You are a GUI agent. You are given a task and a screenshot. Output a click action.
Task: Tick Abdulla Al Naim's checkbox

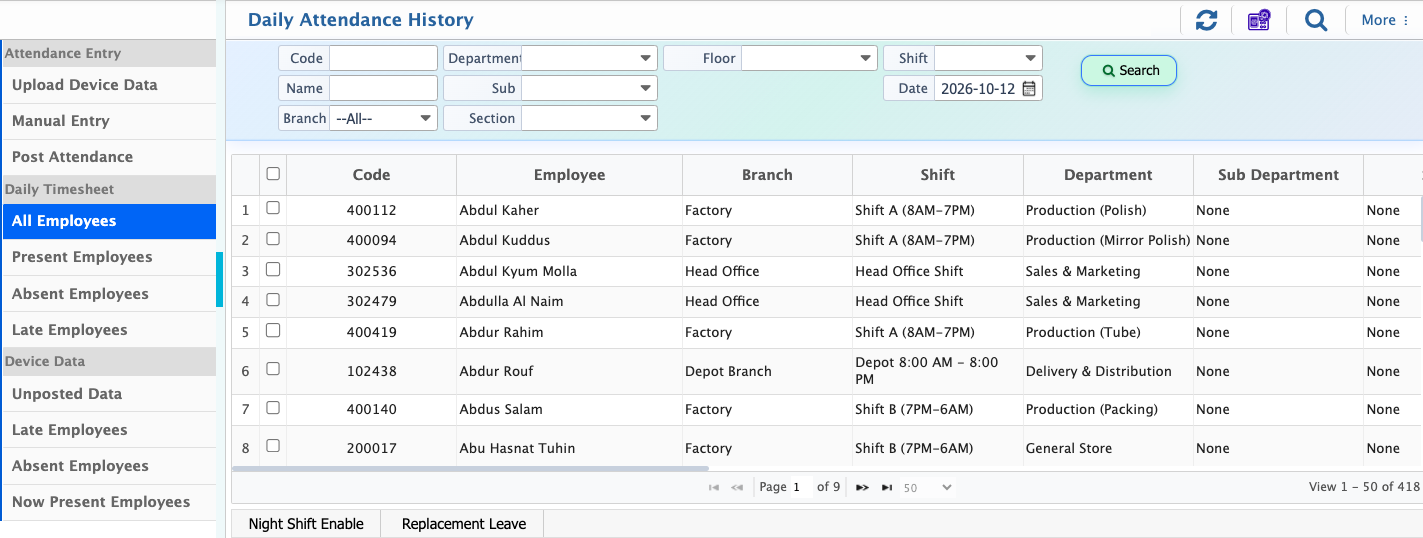pyautogui.click(x=273, y=300)
